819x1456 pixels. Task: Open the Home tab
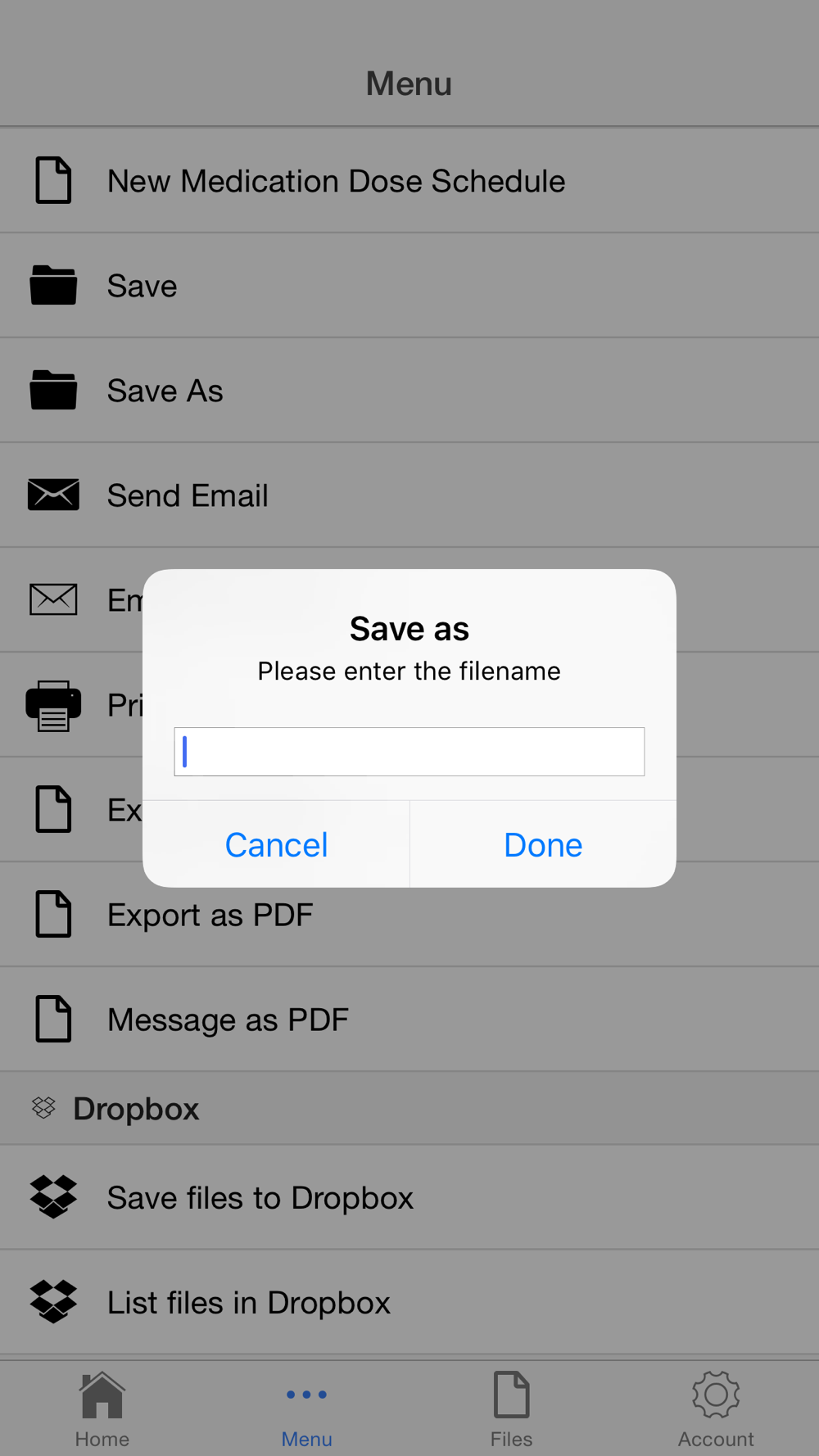coord(102,1410)
